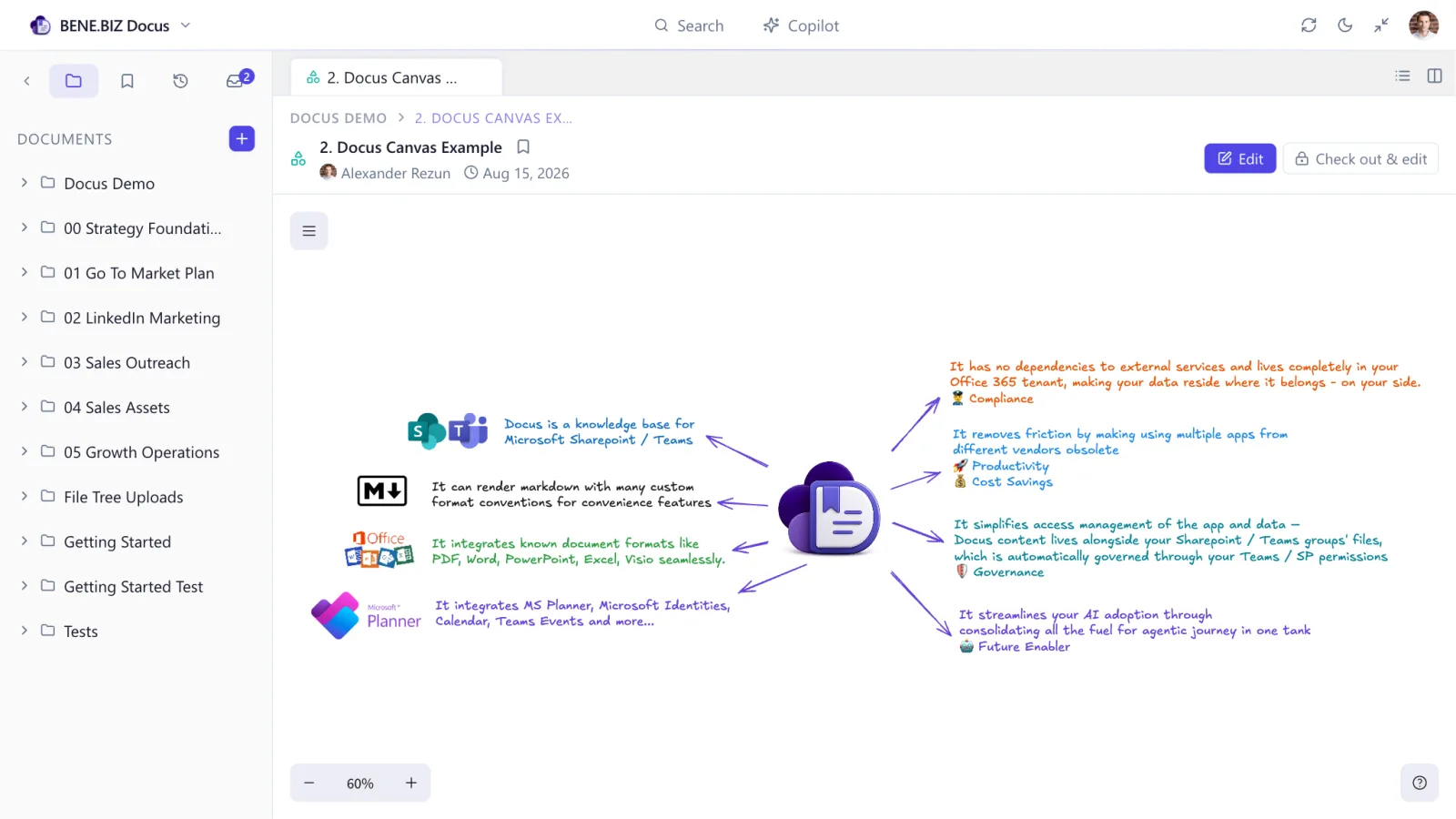This screenshot has width=1456, height=819.
Task: Click the folder icon beside 03 Sales Outreach
Action: point(48,361)
